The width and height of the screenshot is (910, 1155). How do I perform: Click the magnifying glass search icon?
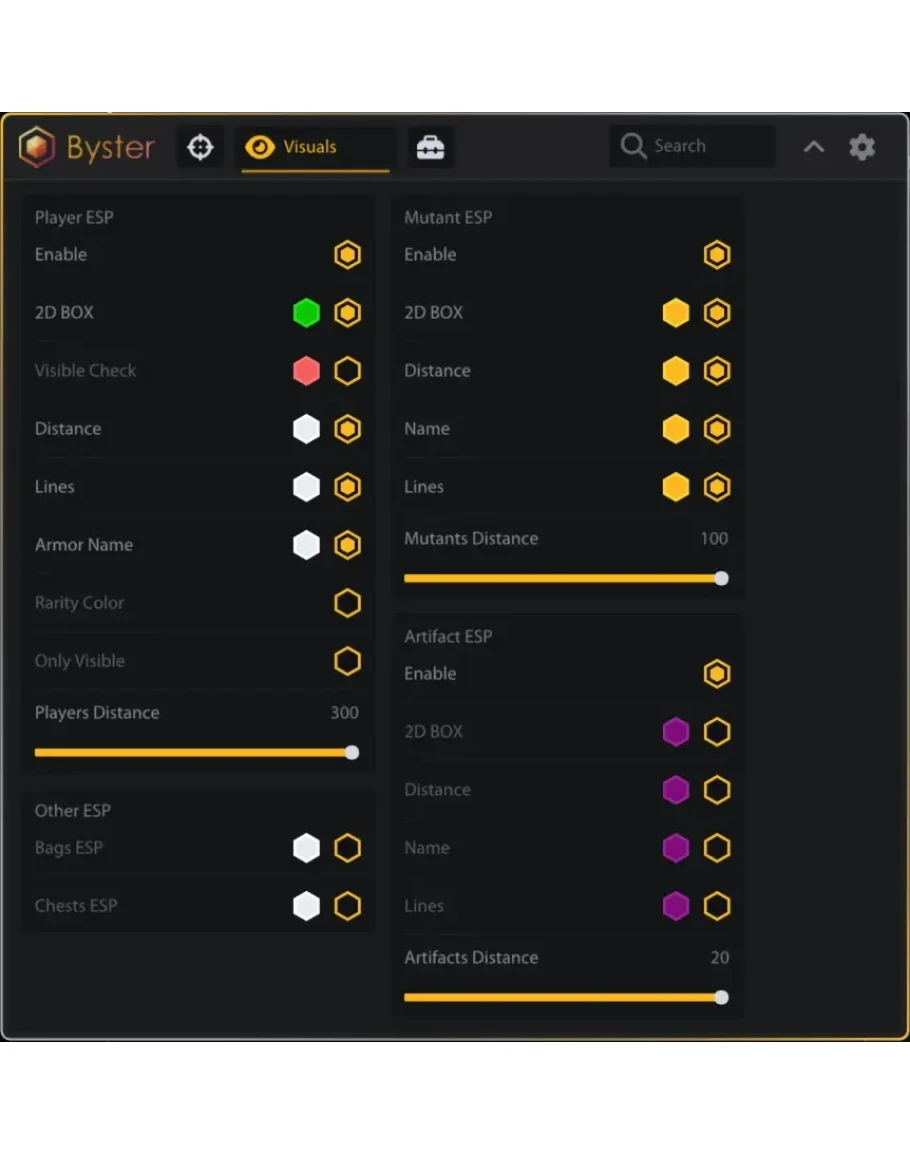633,147
